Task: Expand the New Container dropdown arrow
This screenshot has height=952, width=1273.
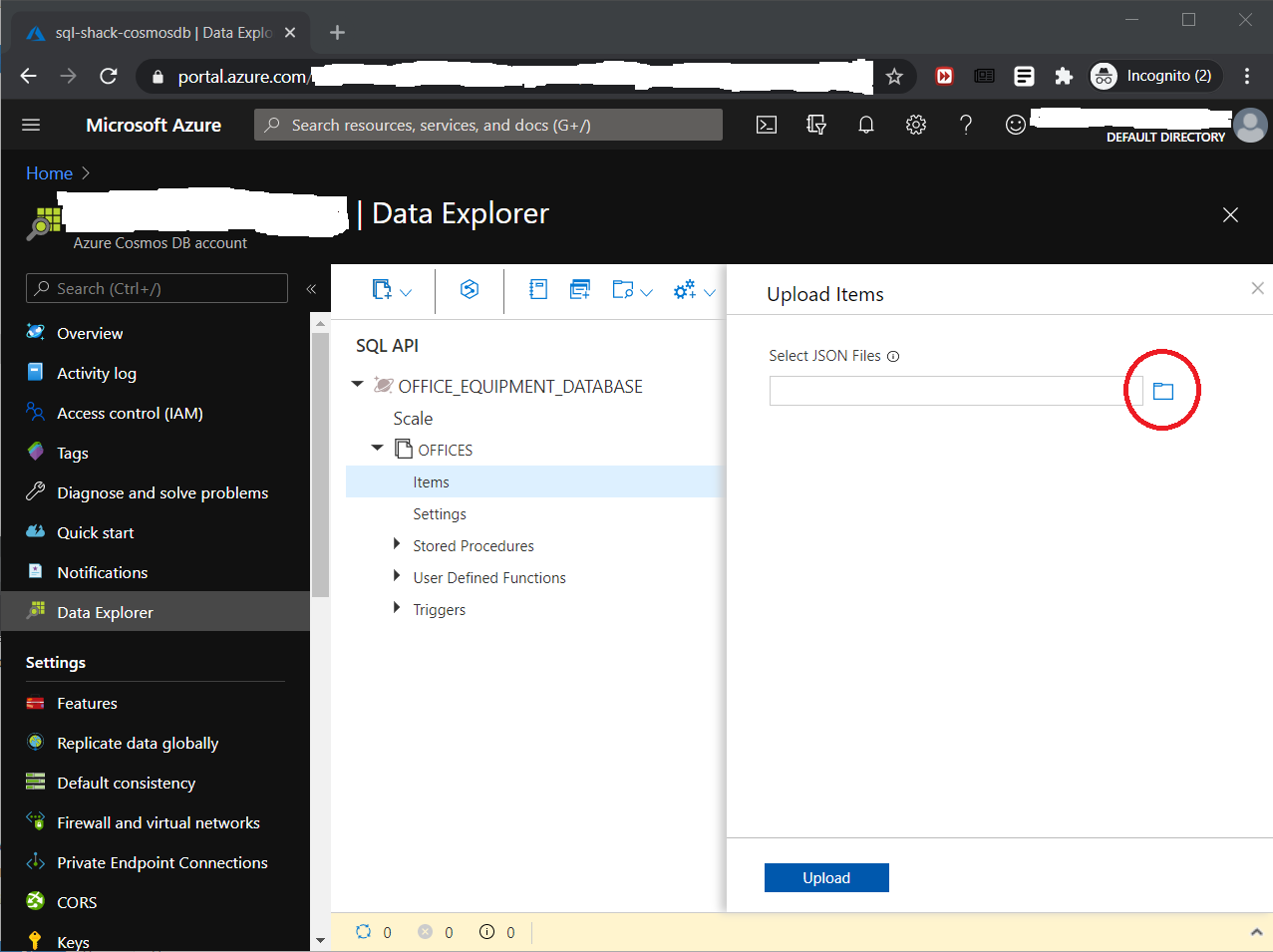Action: click(406, 292)
